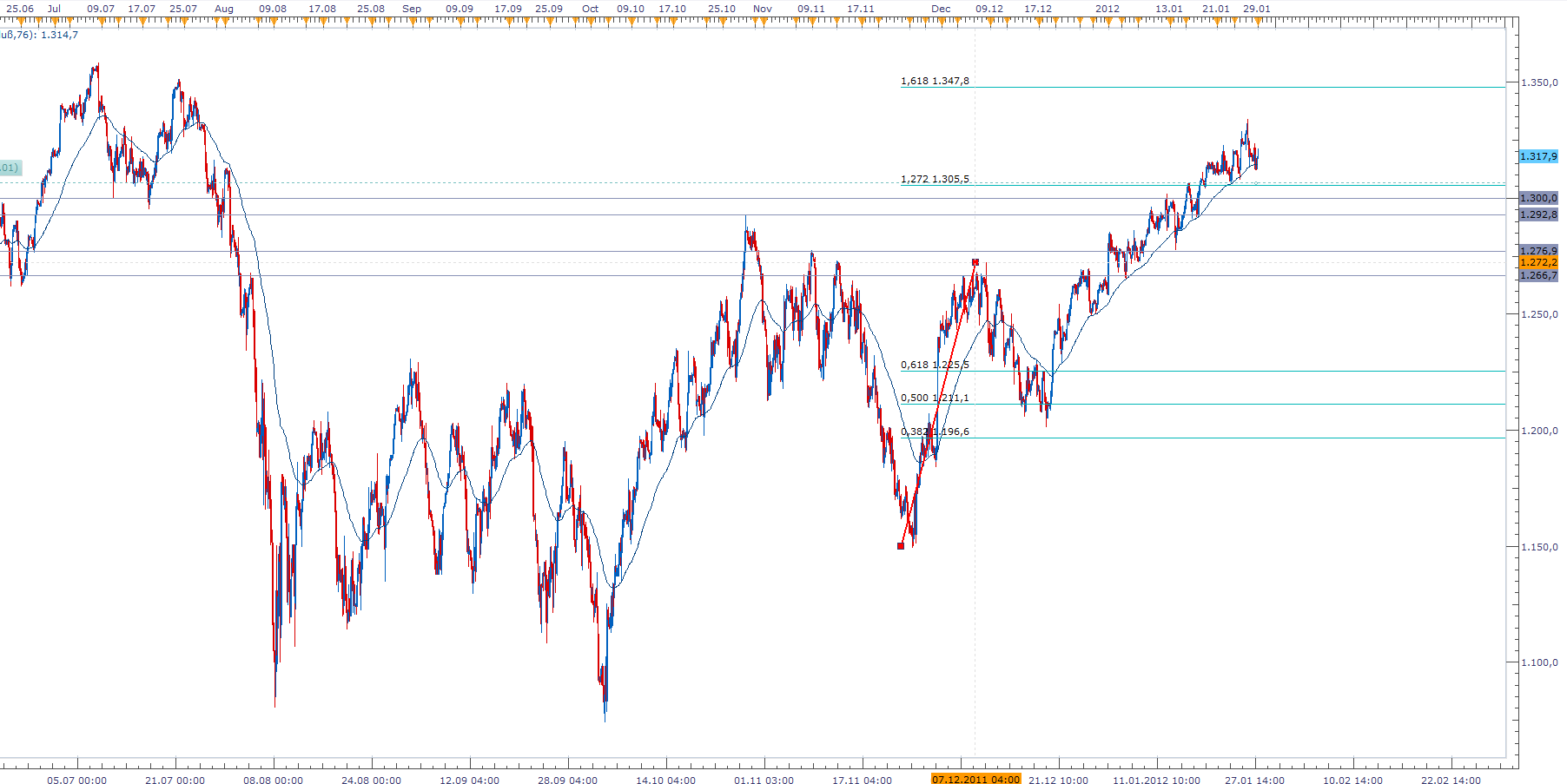Click the orange triangle marker under Aug
This screenshot has height=784, width=1567.
click(225, 21)
